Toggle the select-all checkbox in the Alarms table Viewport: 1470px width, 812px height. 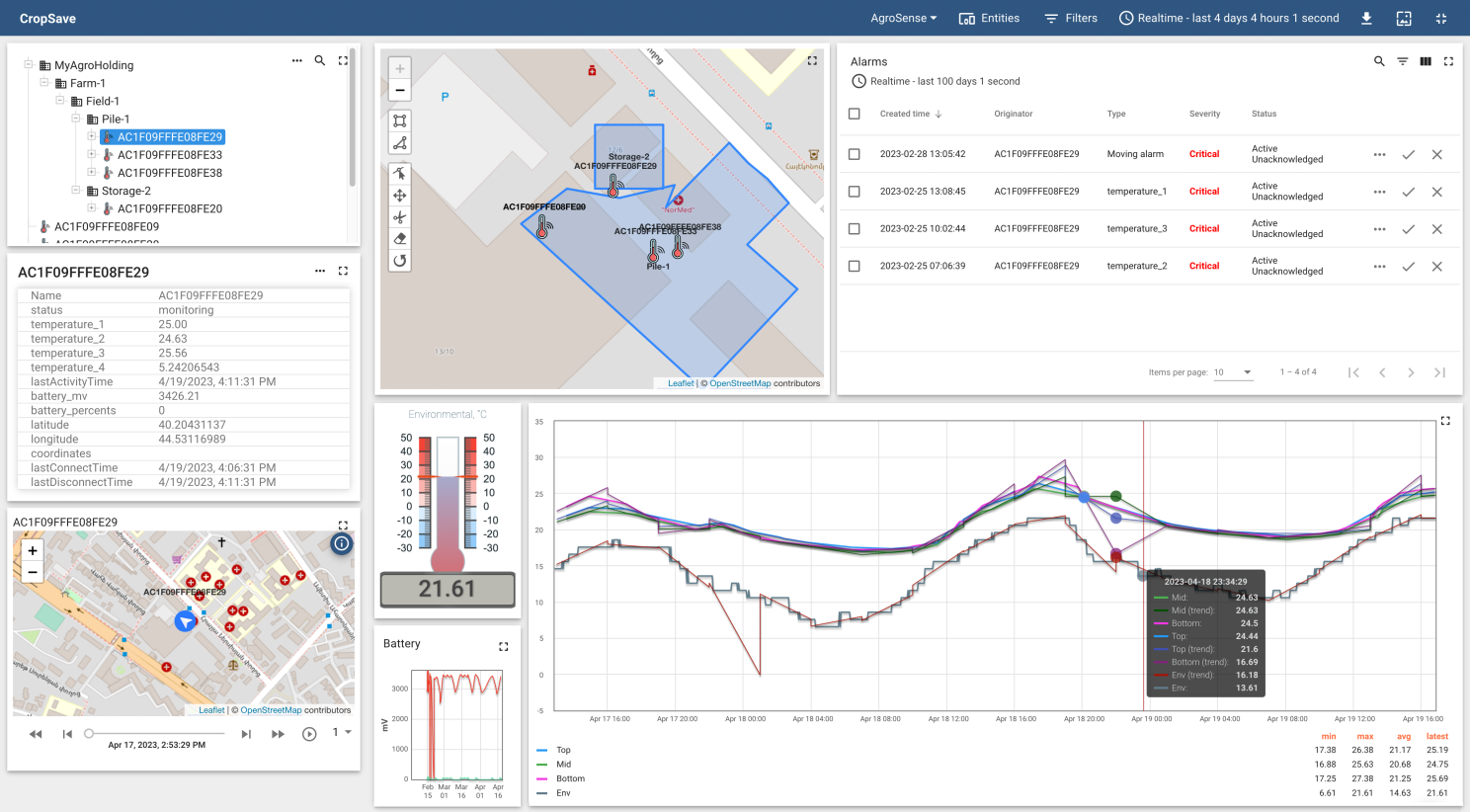[855, 114]
